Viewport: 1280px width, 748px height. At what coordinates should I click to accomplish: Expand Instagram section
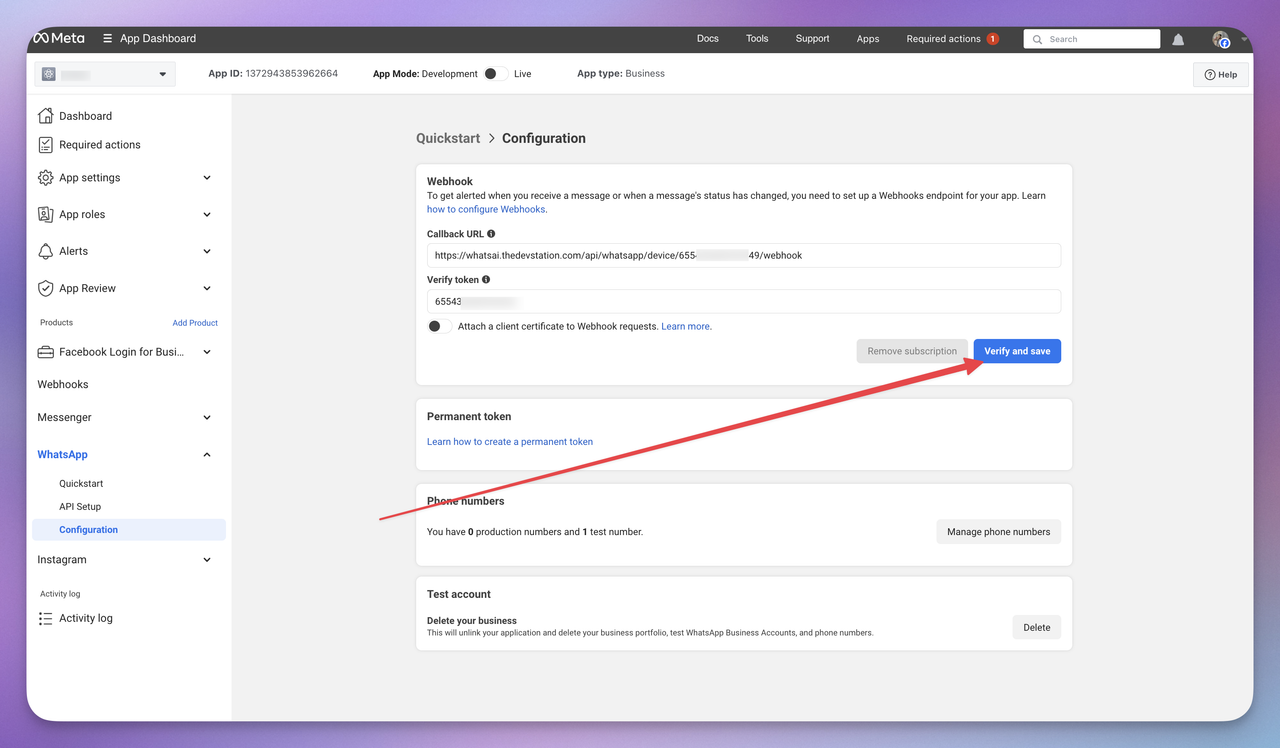click(x=207, y=560)
